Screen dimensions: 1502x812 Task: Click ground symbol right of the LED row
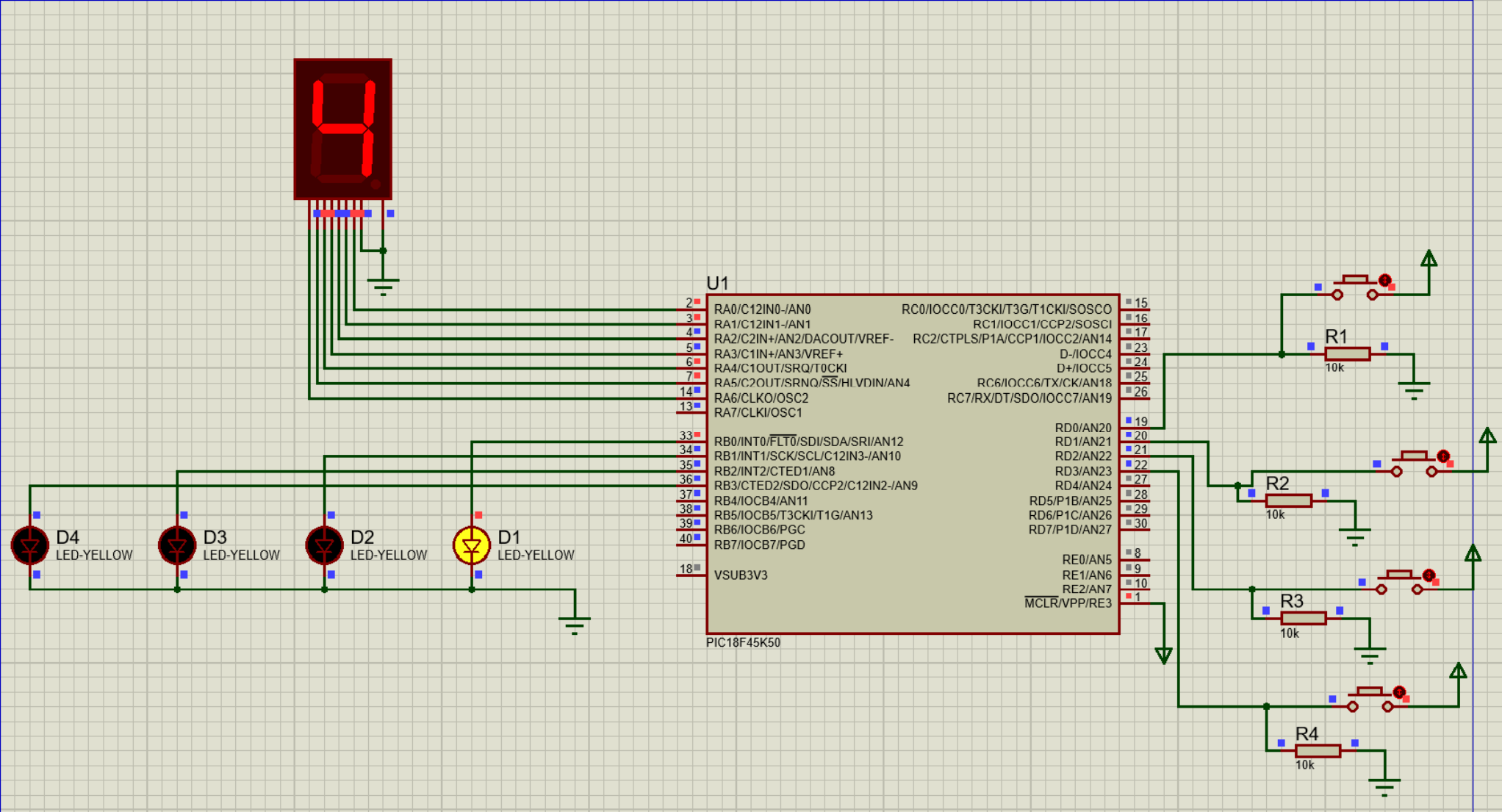click(x=575, y=625)
